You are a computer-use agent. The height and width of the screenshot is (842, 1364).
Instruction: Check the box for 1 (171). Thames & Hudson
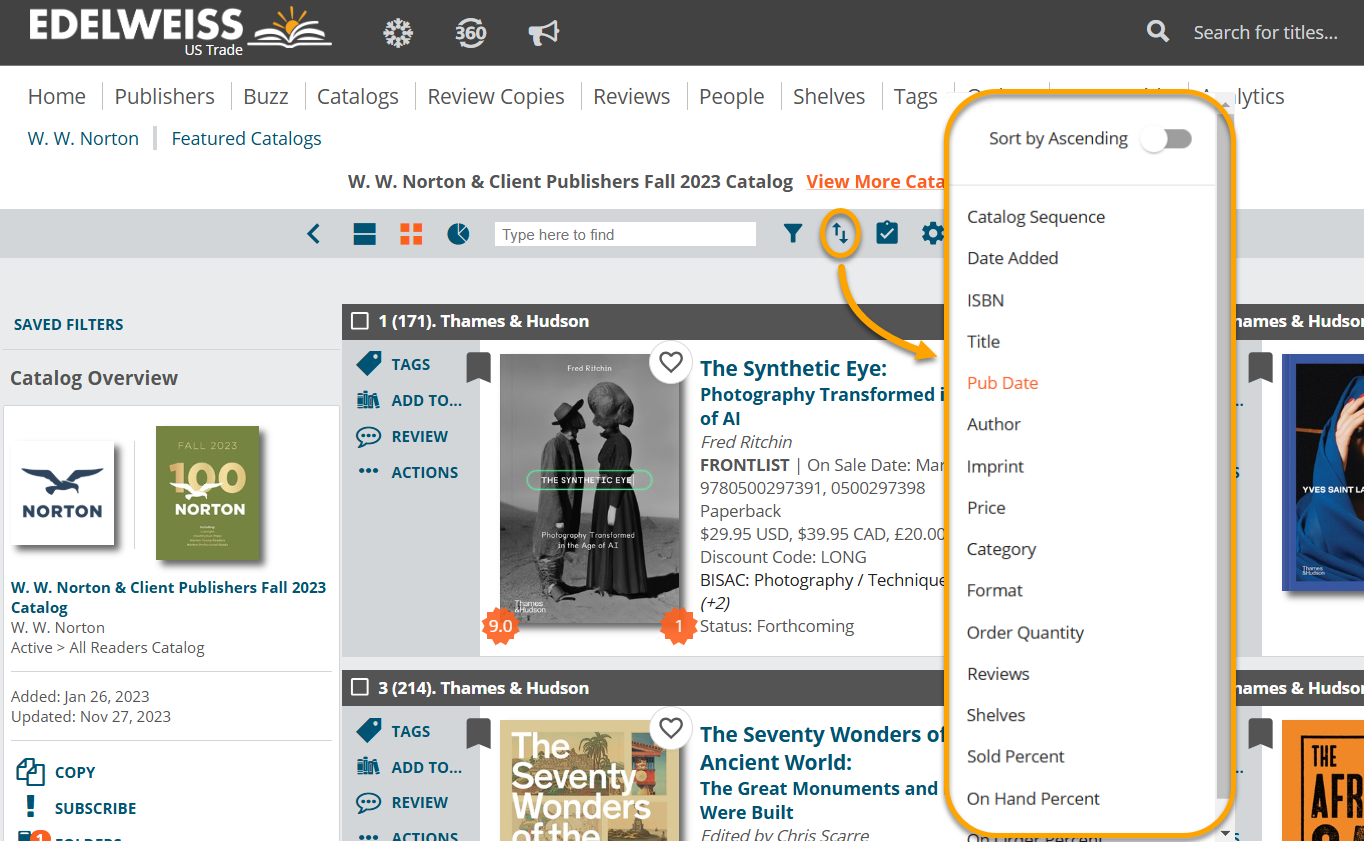(360, 321)
